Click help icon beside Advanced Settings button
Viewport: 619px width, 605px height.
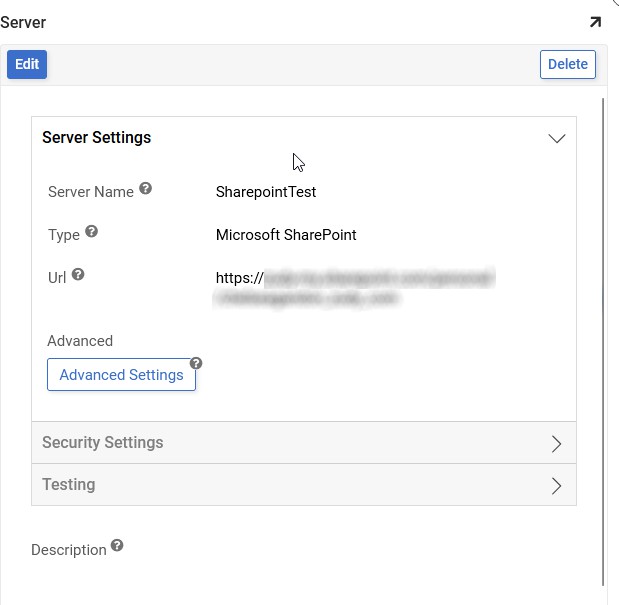click(x=196, y=363)
